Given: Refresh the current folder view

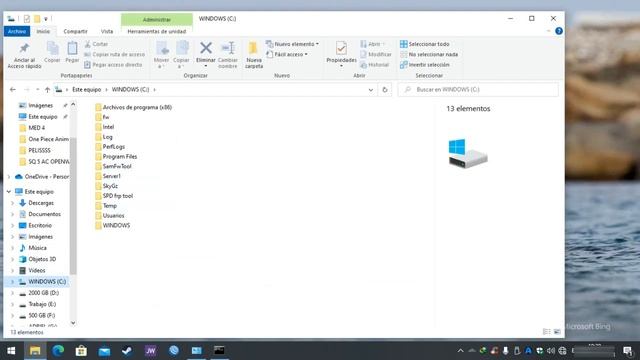Looking at the screenshot, I should [384, 89].
